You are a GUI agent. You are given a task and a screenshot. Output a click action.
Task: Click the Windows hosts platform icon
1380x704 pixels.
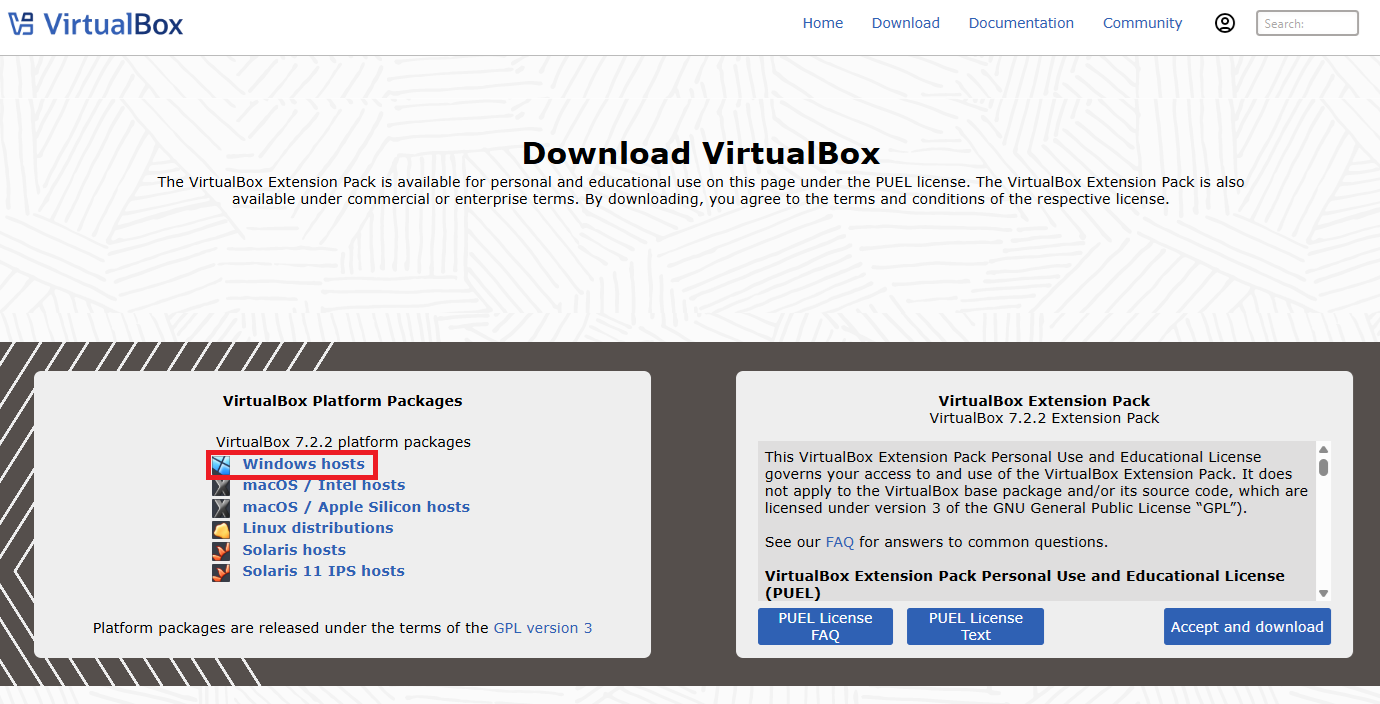[221, 465]
